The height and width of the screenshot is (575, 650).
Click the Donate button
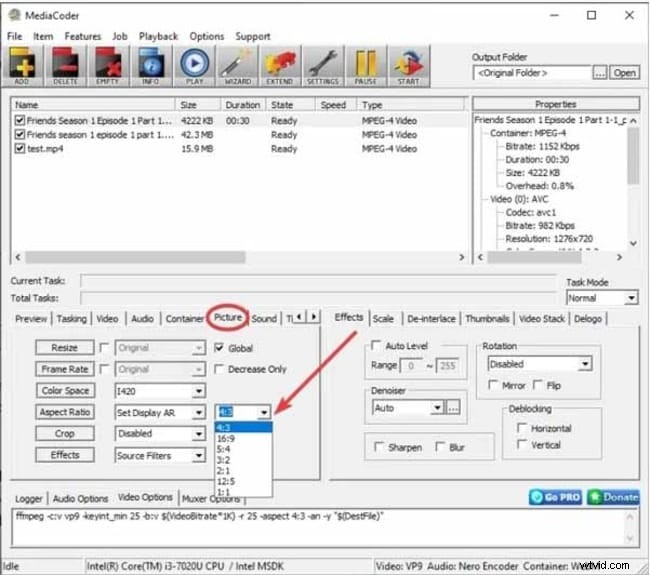point(613,497)
